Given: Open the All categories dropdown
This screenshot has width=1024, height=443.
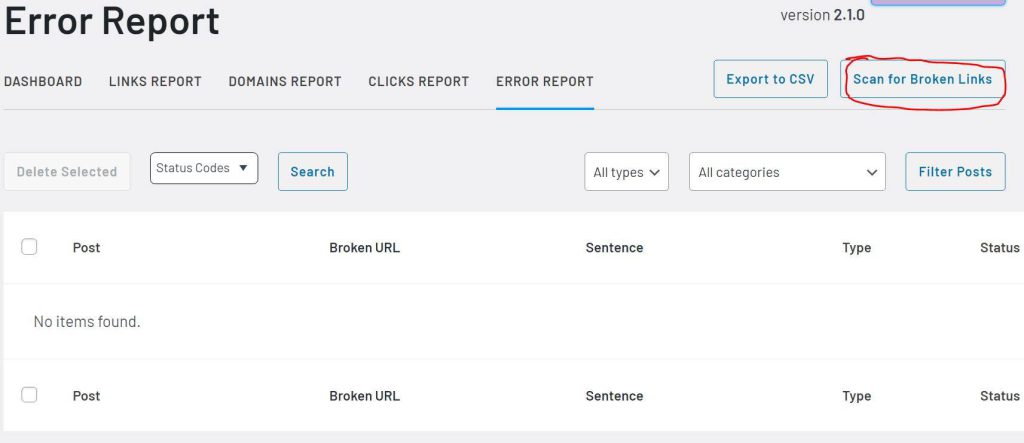Looking at the screenshot, I should (x=787, y=172).
